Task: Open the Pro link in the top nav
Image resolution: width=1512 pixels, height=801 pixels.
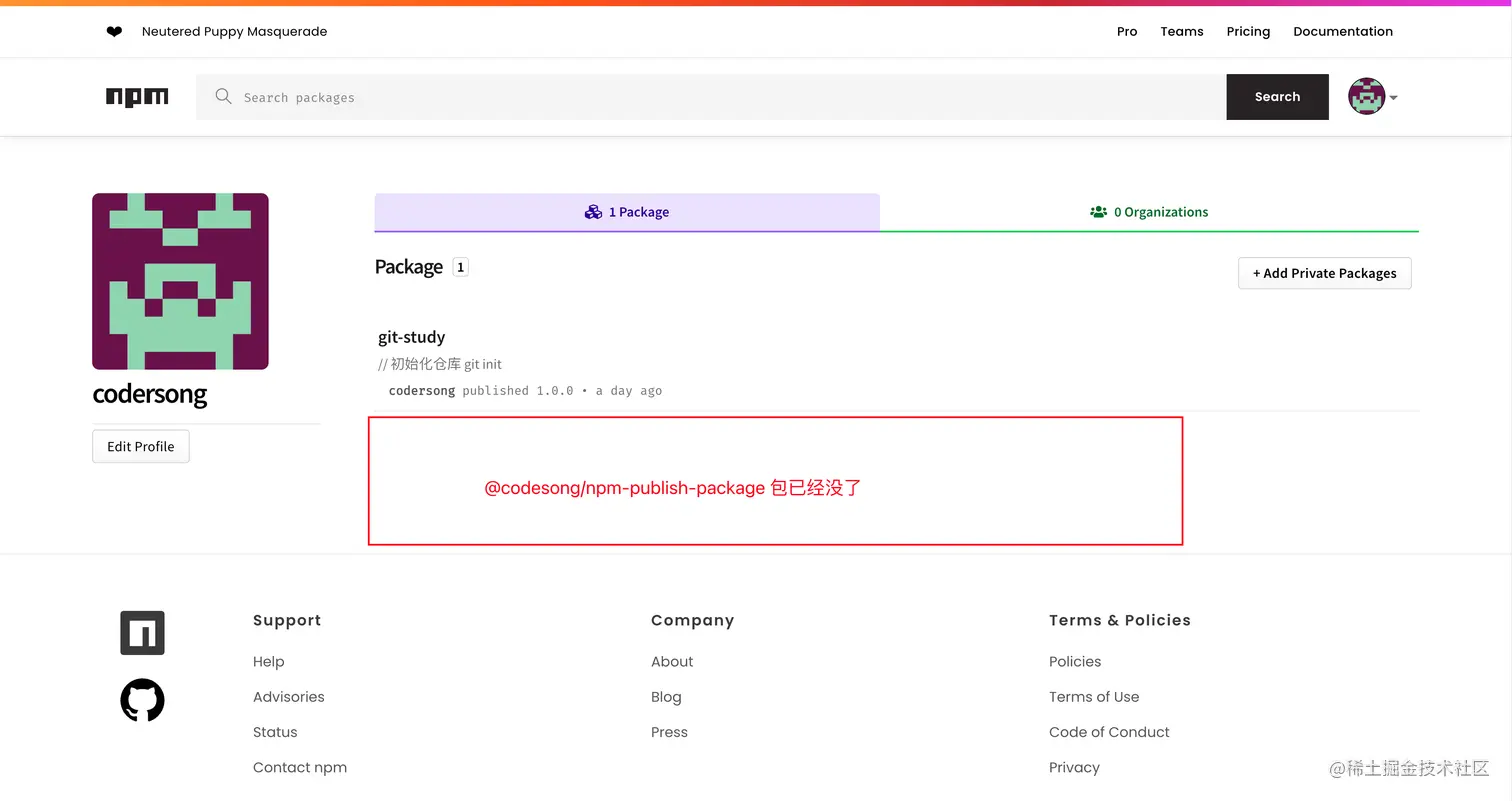Action: (x=1127, y=32)
